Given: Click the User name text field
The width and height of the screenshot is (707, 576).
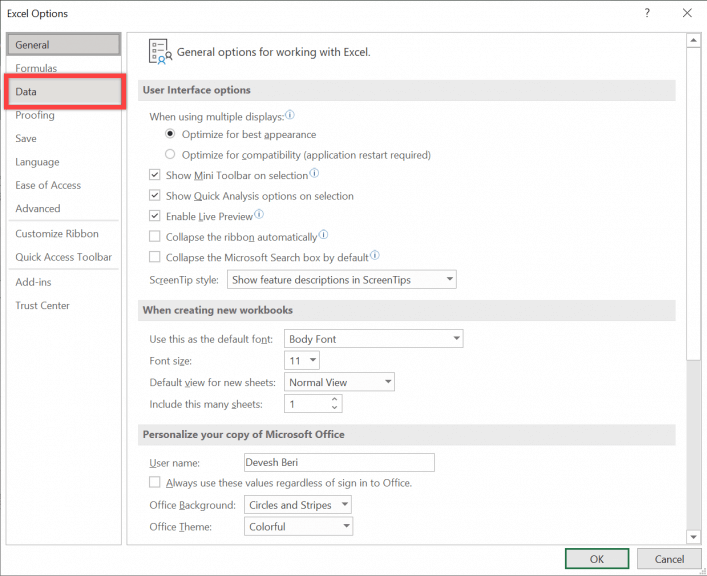Looking at the screenshot, I should click(339, 462).
